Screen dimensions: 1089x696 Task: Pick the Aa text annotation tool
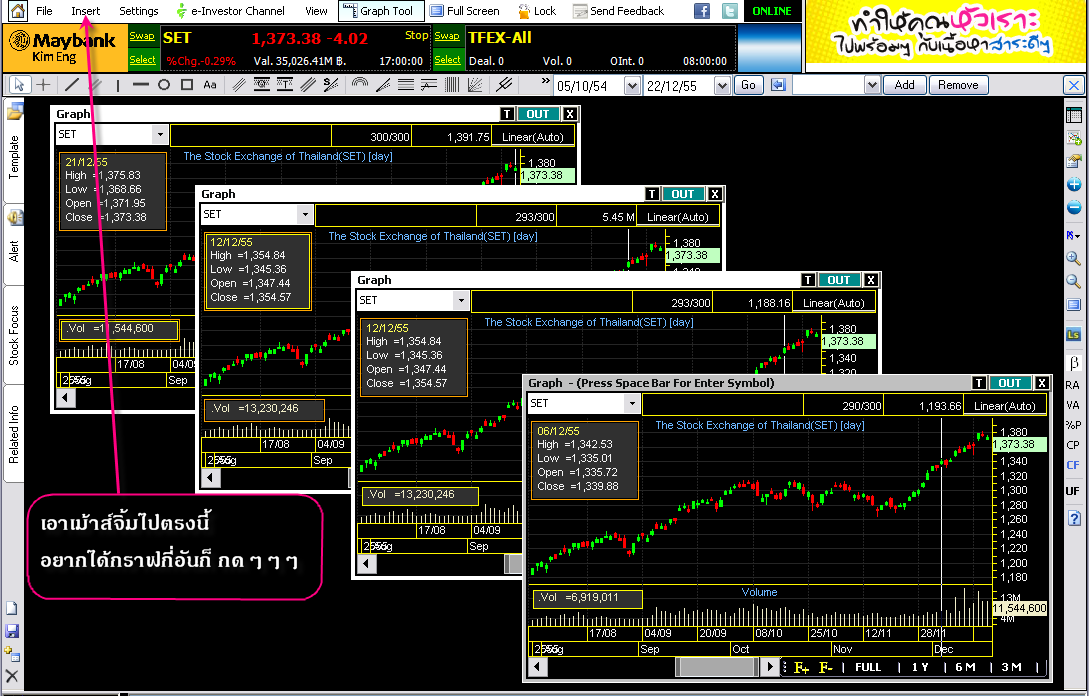click(x=210, y=85)
